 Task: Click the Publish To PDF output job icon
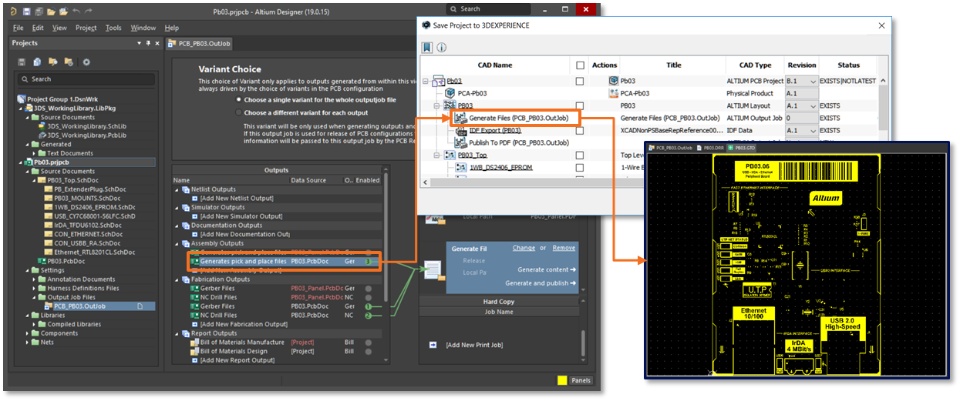(461, 142)
